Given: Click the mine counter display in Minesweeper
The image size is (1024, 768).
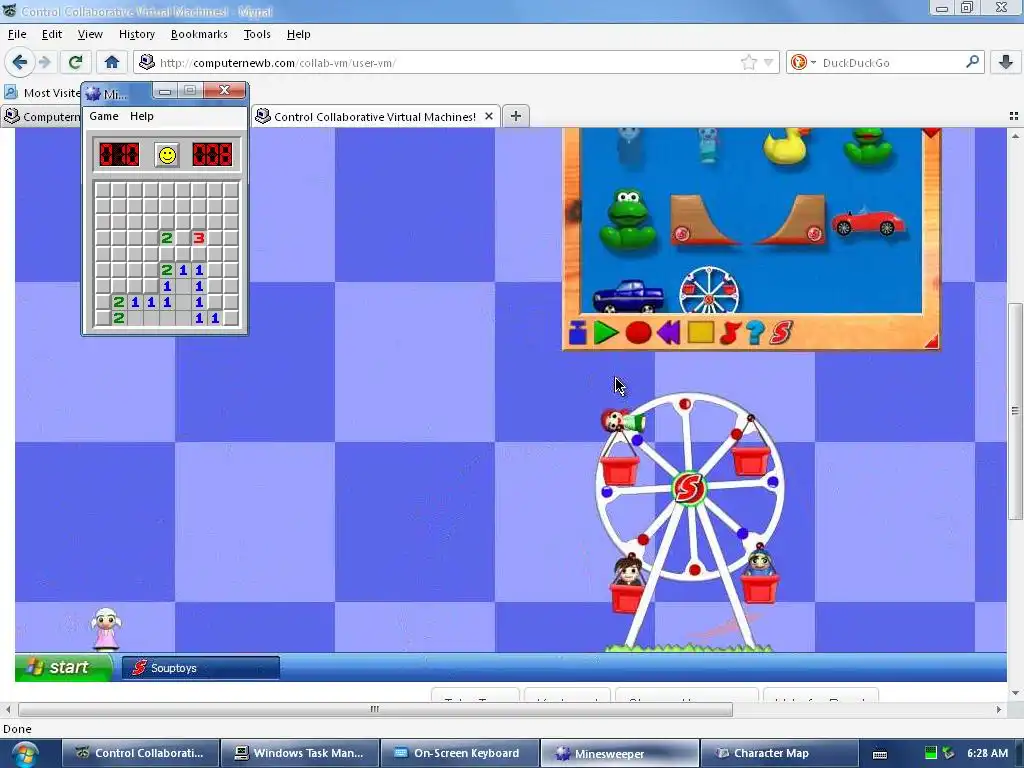Looking at the screenshot, I should [x=119, y=155].
